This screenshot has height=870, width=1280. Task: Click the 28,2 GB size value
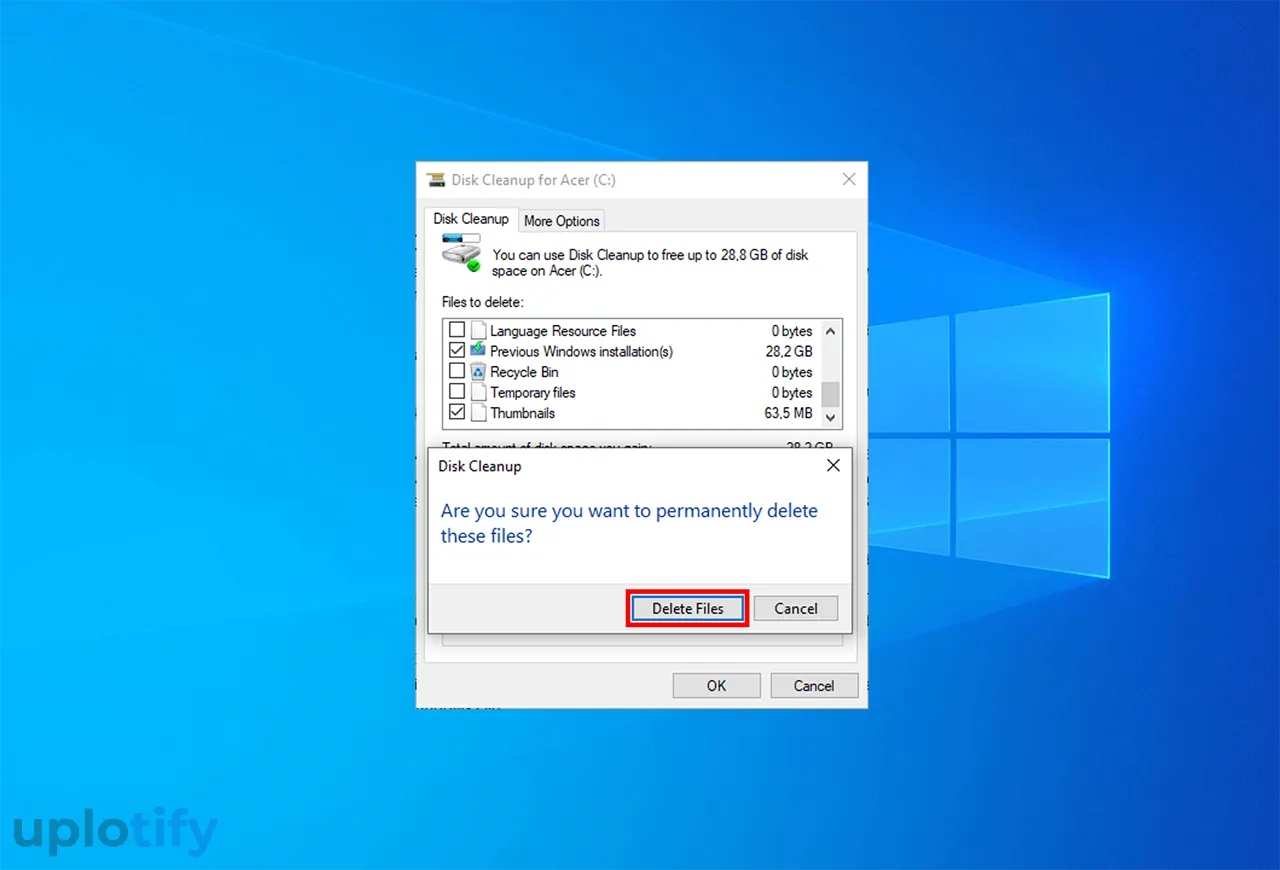789,352
